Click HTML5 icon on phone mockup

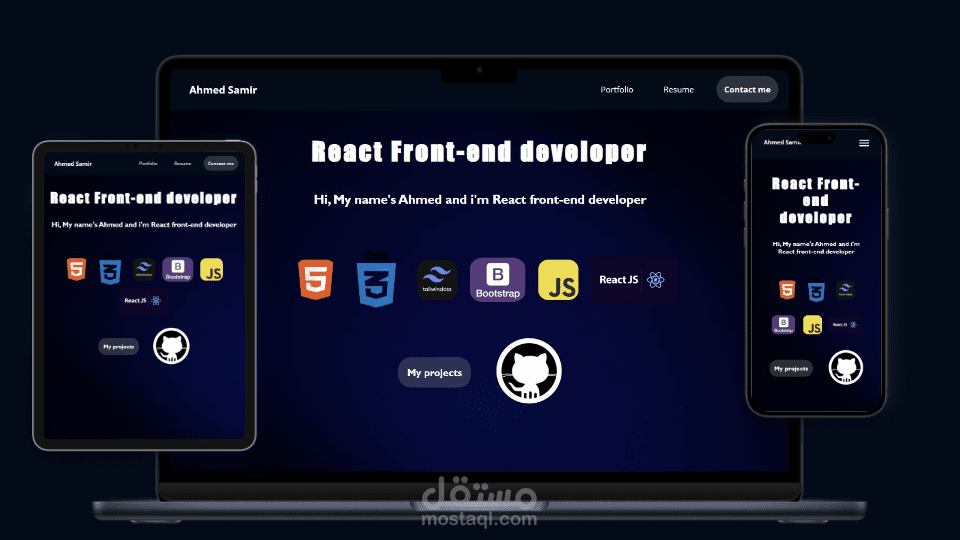pos(787,290)
